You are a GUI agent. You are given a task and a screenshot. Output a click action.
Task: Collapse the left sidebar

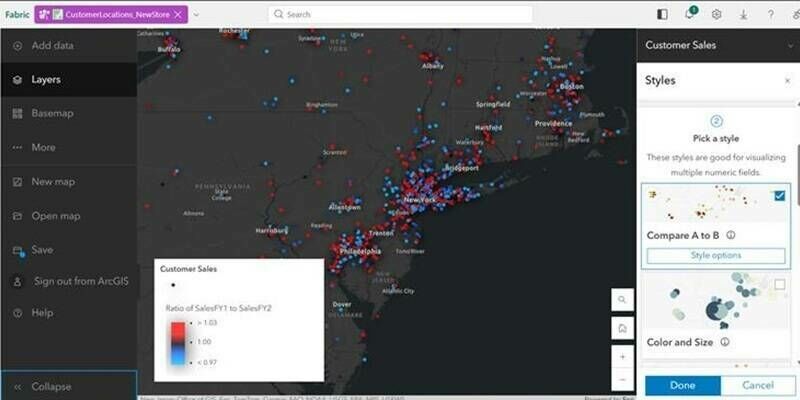point(68,386)
